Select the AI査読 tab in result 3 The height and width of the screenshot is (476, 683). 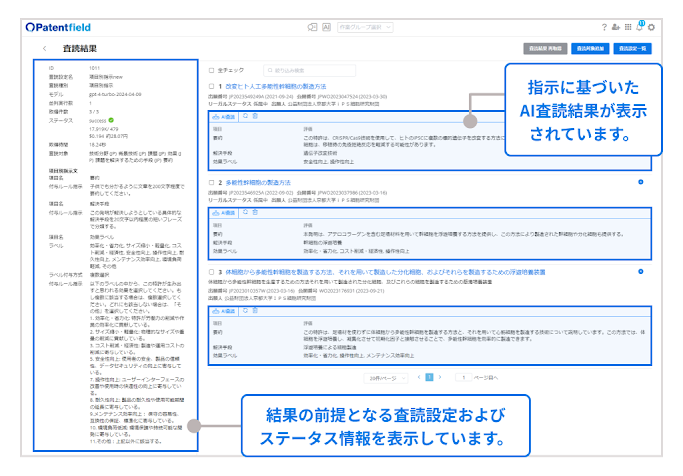tap(225, 311)
